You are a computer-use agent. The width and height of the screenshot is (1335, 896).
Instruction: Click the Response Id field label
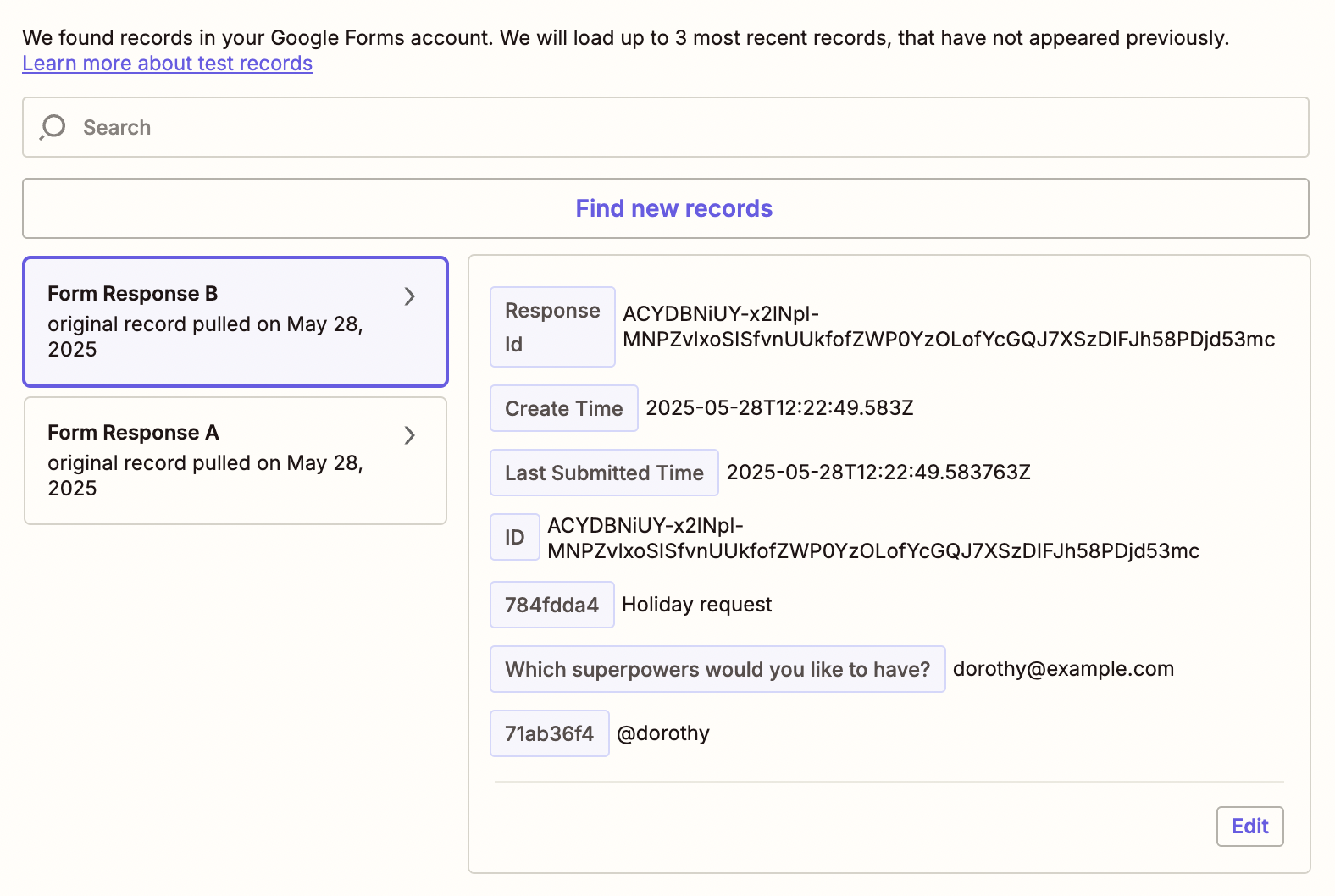(552, 327)
